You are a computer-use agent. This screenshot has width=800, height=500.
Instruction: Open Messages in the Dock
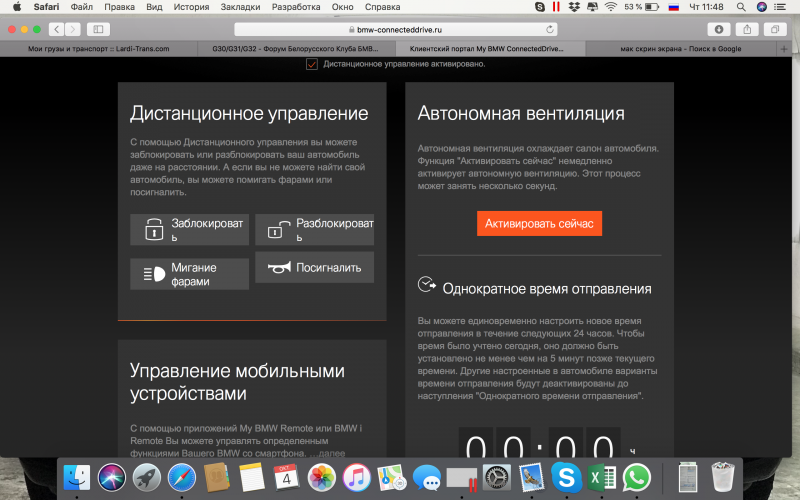427,478
